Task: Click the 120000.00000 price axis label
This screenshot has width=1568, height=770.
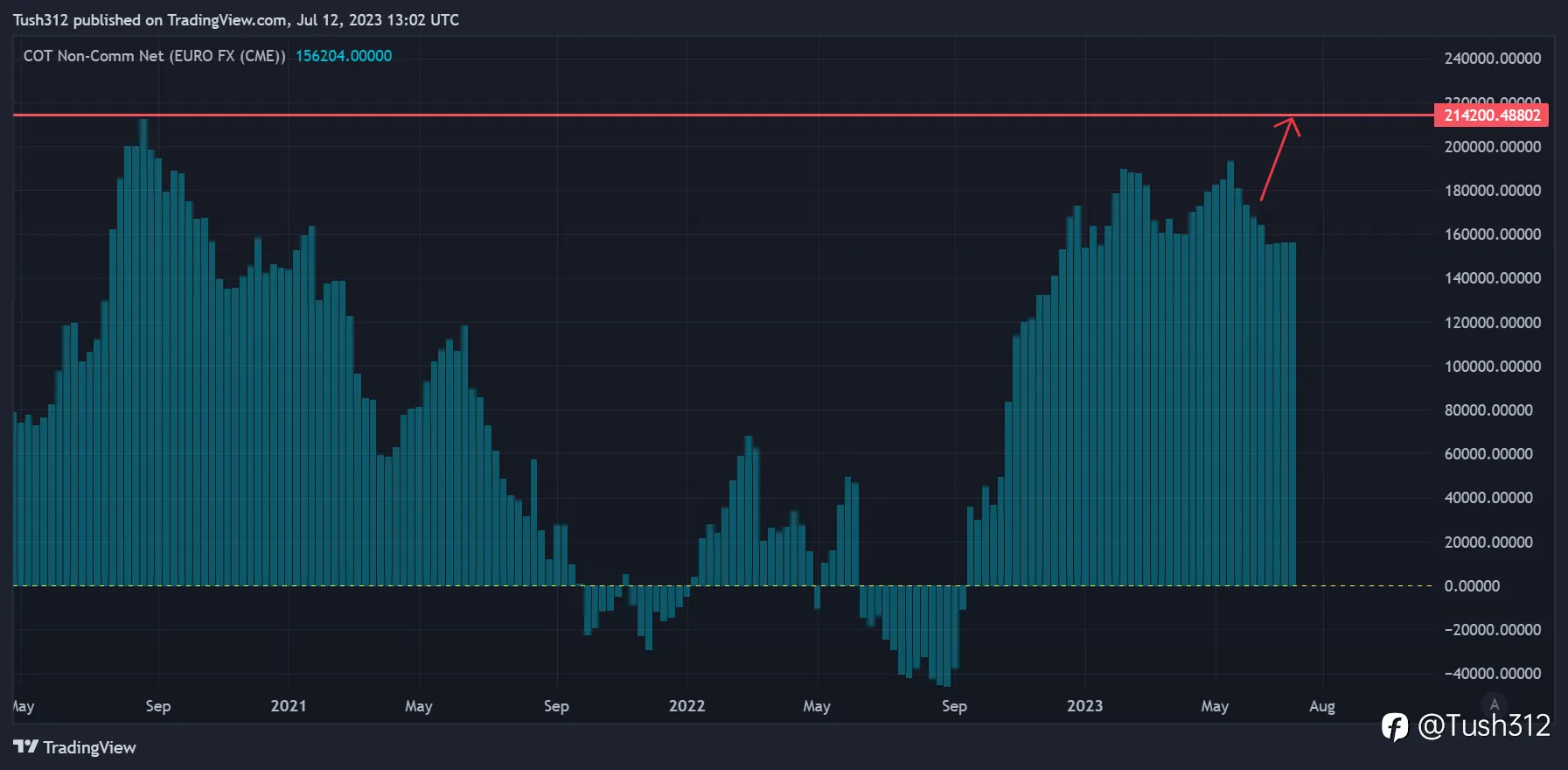Action: point(1493,323)
